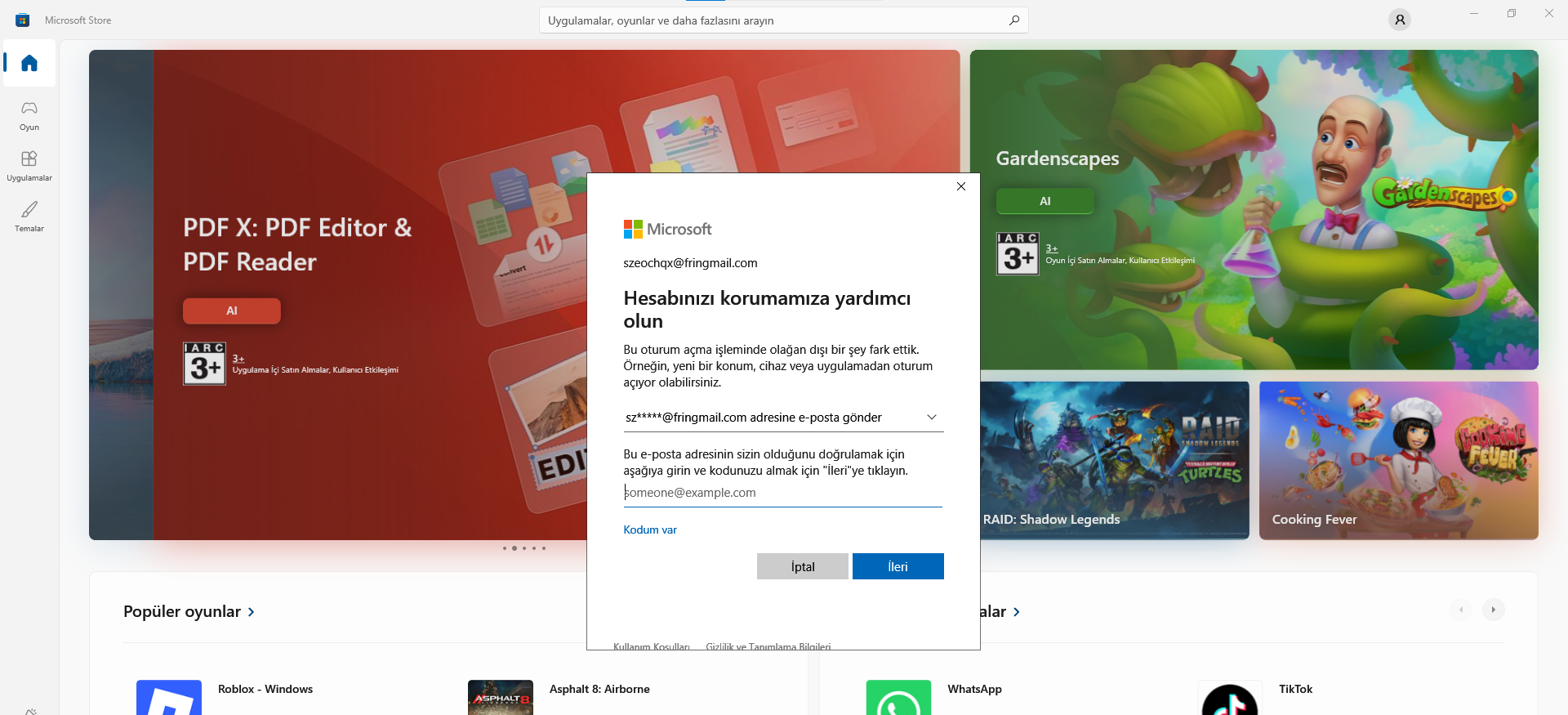
Task: Click the Microsoft Store logo icon
Action: [x=23, y=20]
